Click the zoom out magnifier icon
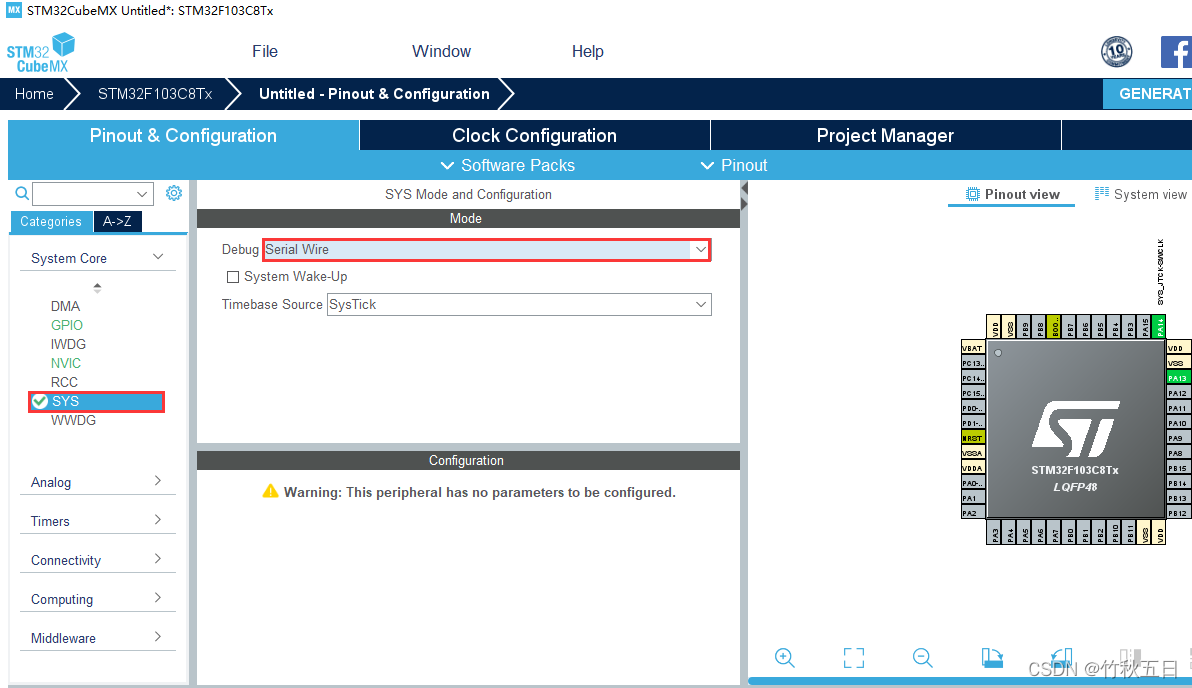Image resolution: width=1192 pixels, height=688 pixels. [x=923, y=658]
